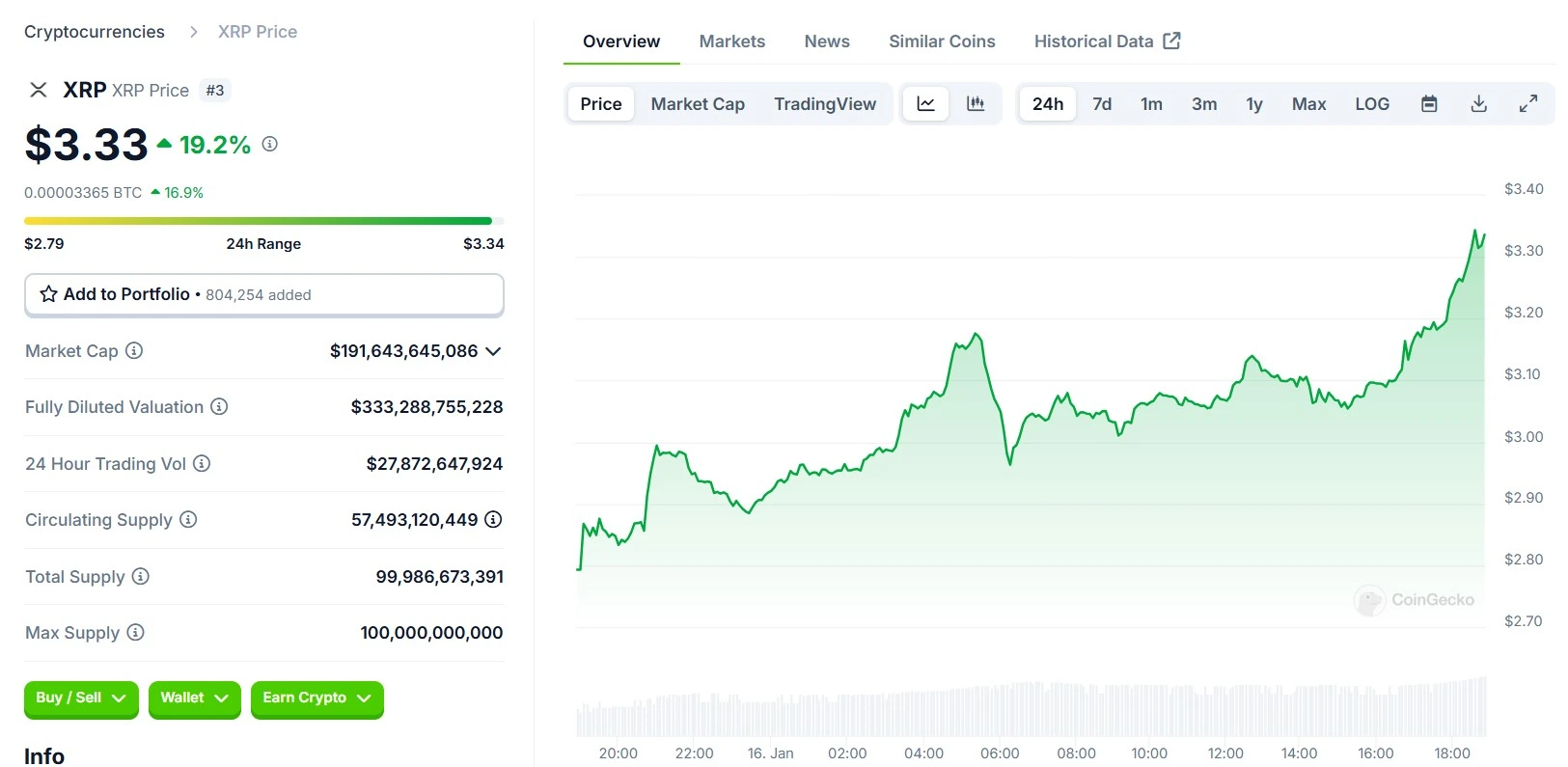The image size is (1568, 767).
Task: Click info icon after 57,493,120,449 value
Action: 493,520
